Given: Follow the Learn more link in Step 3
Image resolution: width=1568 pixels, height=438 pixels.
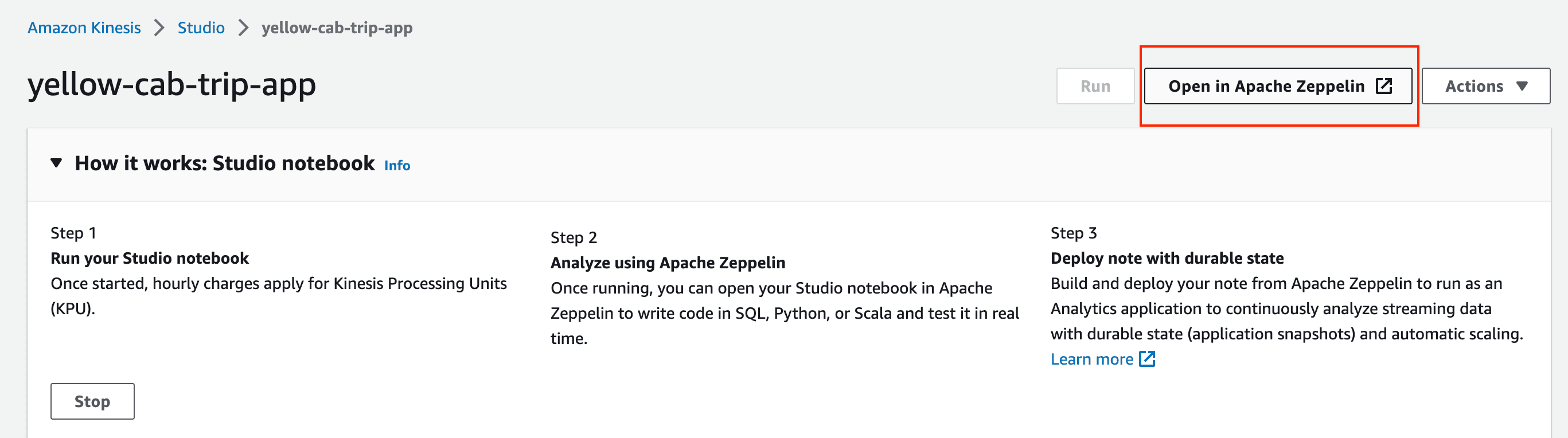Looking at the screenshot, I should coord(1091,359).
